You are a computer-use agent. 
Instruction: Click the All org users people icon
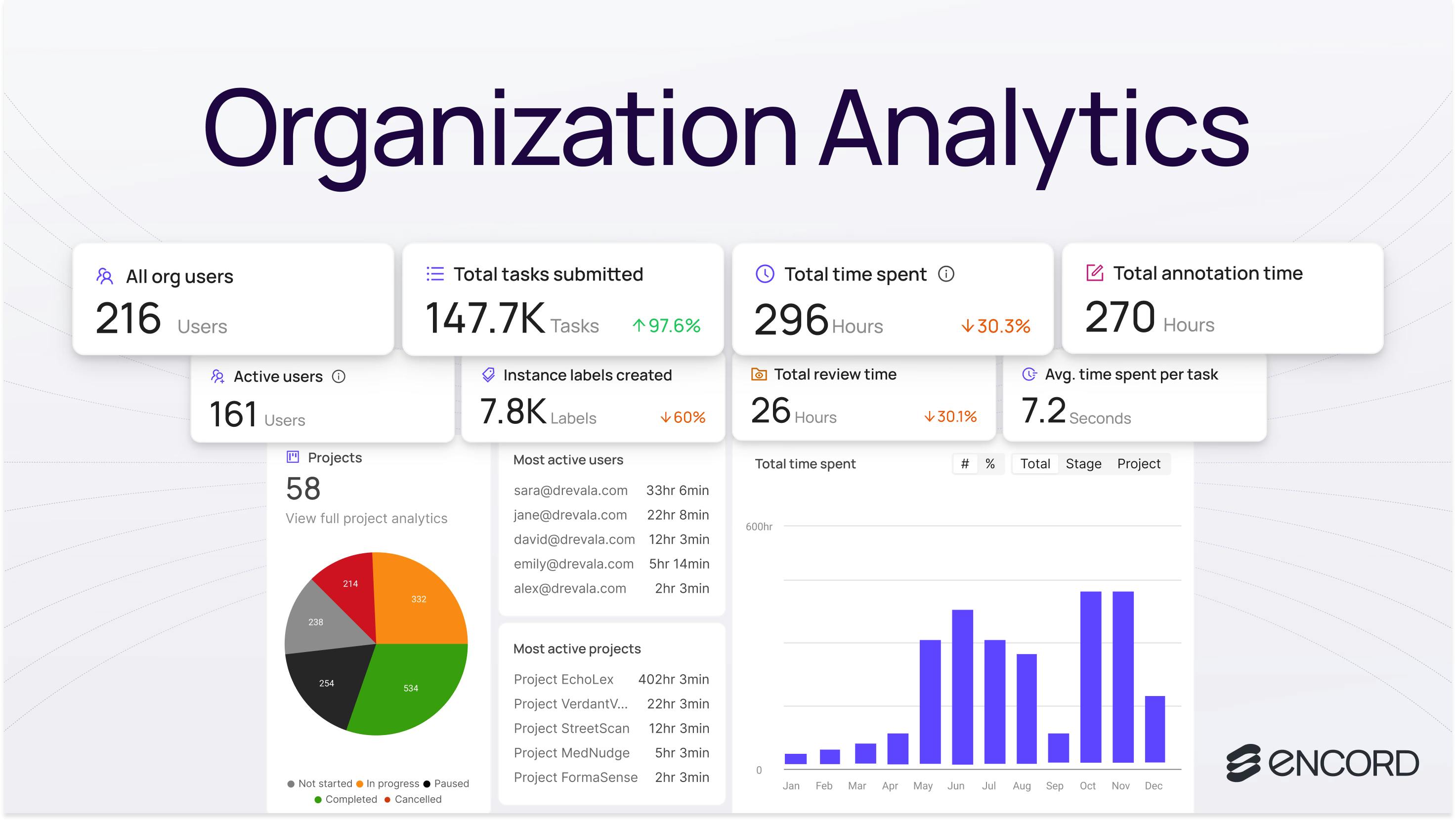(105, 276)
